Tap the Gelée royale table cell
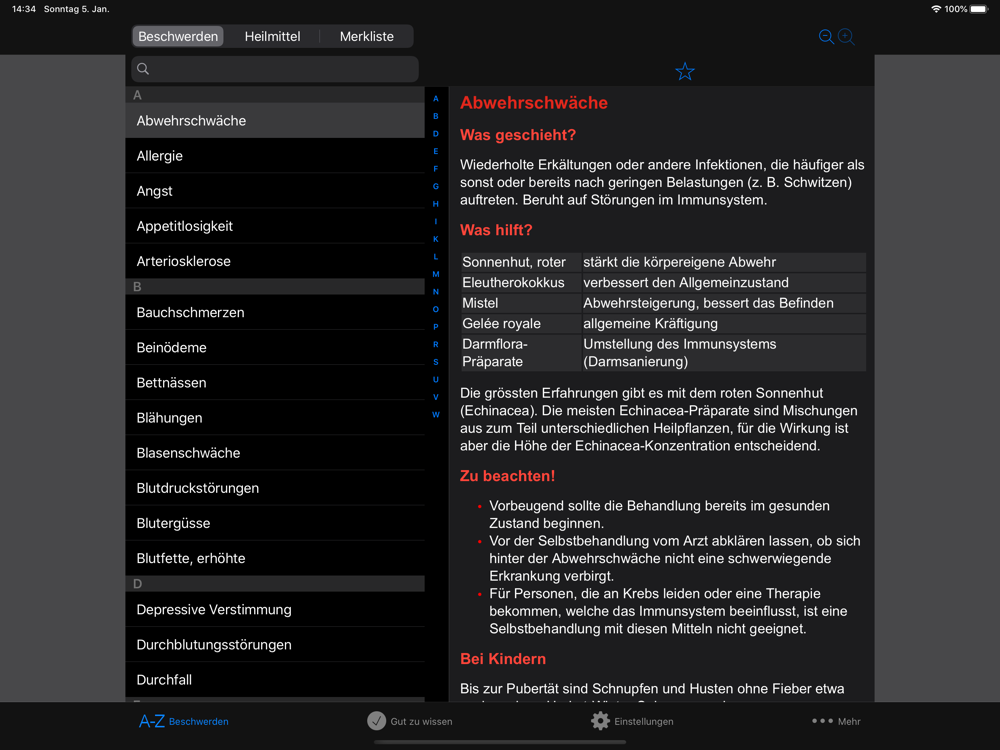The width and height of the screenshot is (1000, 750). (x=520, y=323)
